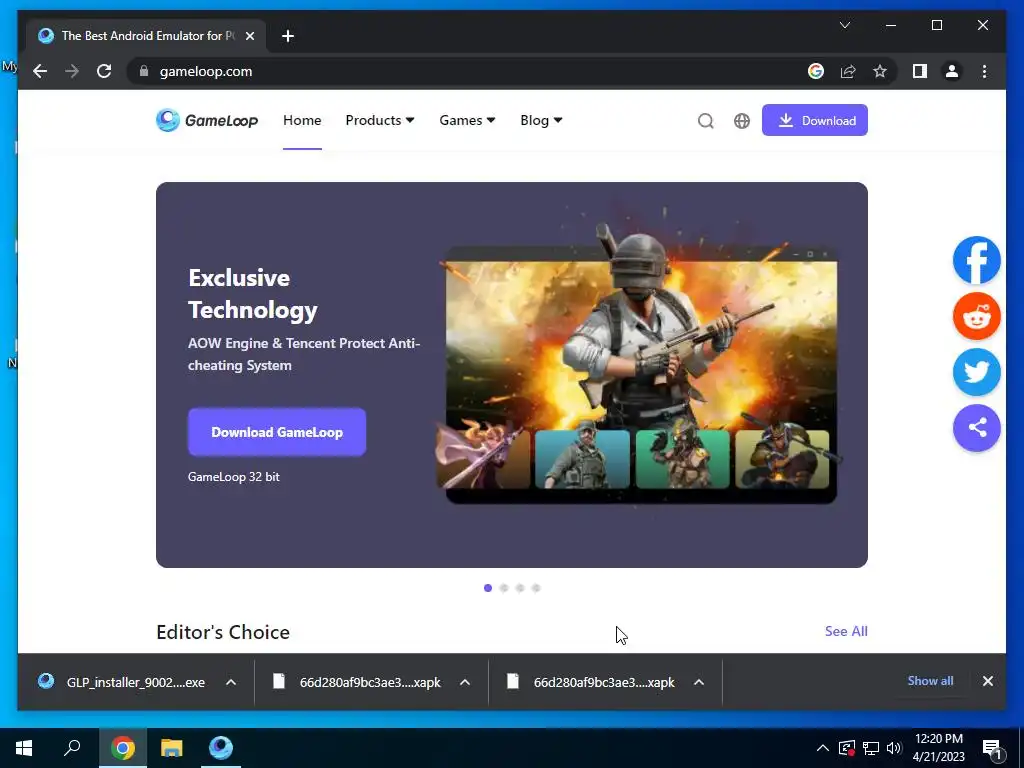Viewport: 1024px width, 768px height.
Task: Click Download GameLoop banner button
Action: tap(277, 432)
